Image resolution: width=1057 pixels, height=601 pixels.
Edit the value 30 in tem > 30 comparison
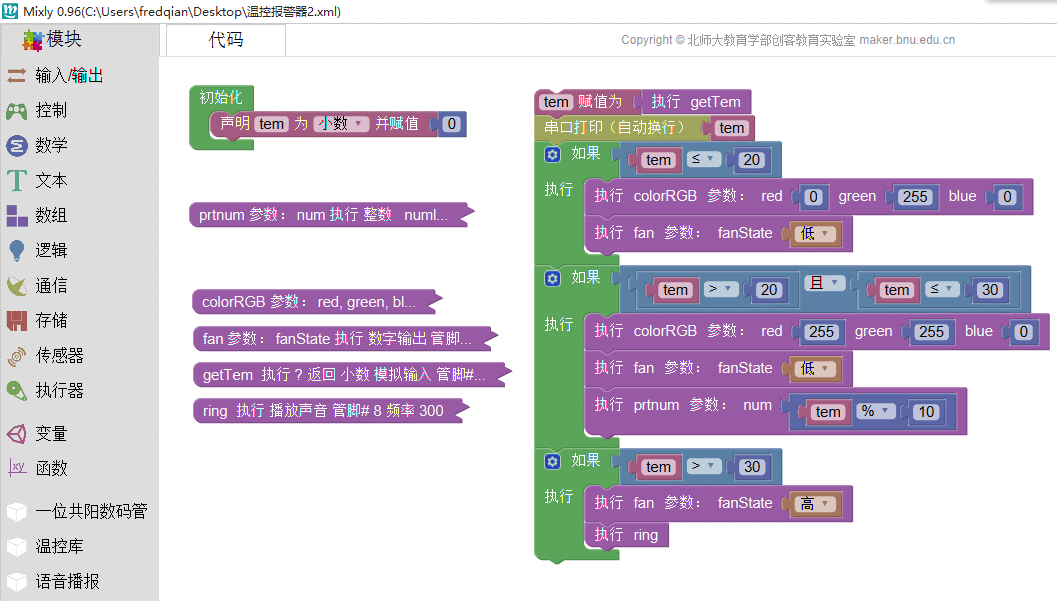pos(752,467)
